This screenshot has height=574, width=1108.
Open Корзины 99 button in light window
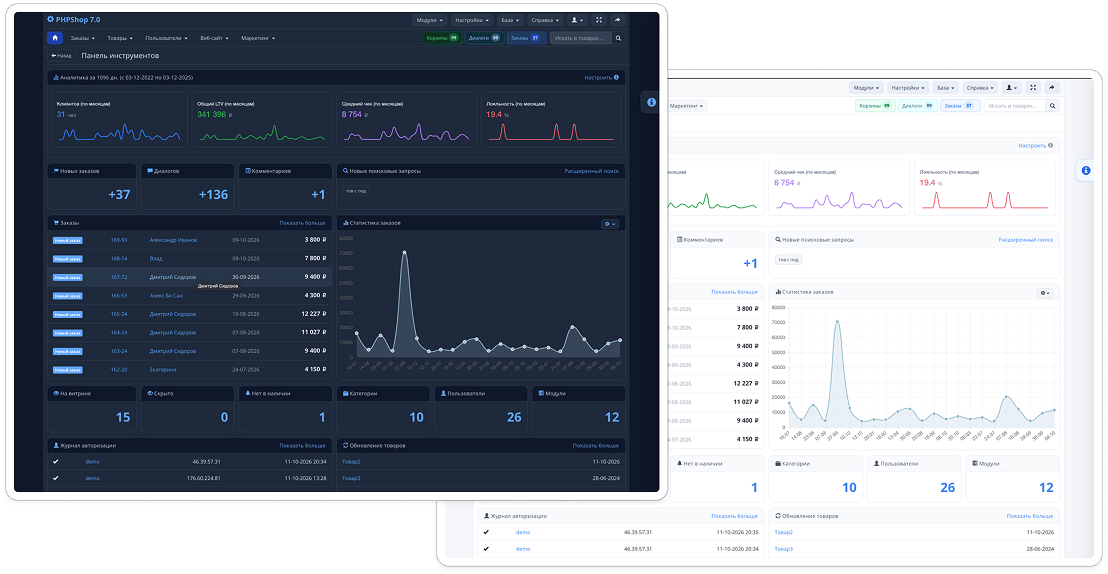pos(876,106)
